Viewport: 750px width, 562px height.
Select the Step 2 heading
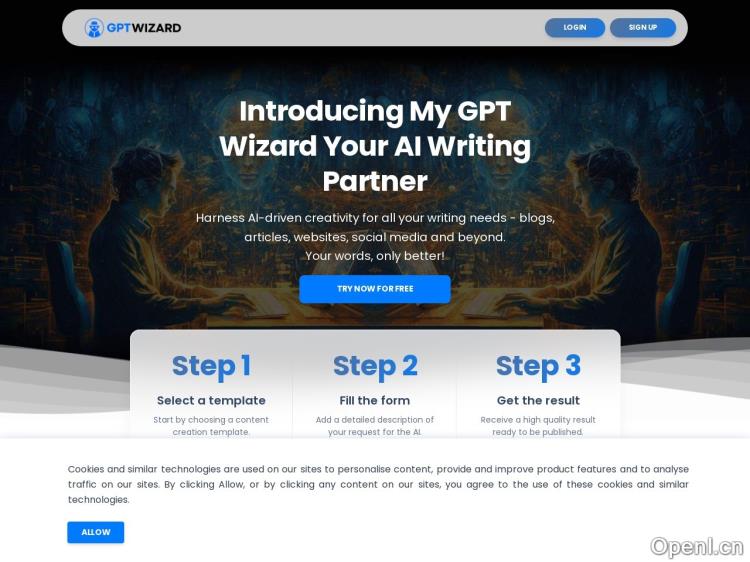click(x=375, y=366)
